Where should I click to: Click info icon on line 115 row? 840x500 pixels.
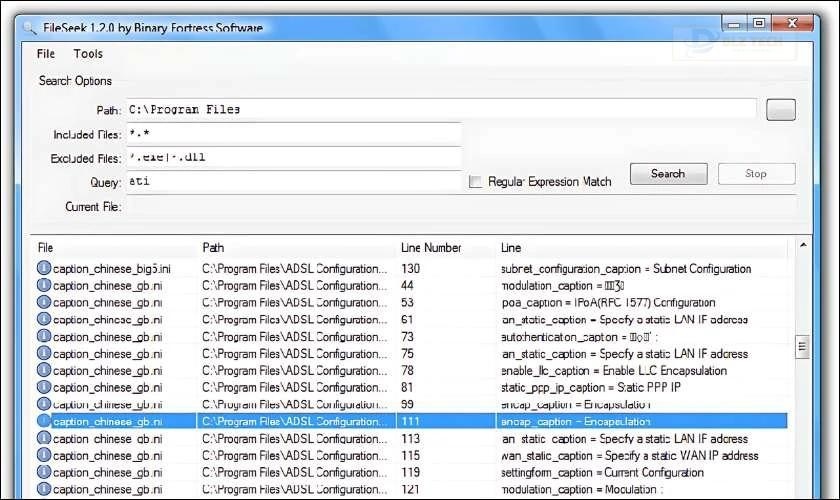[x=43, y=455]
